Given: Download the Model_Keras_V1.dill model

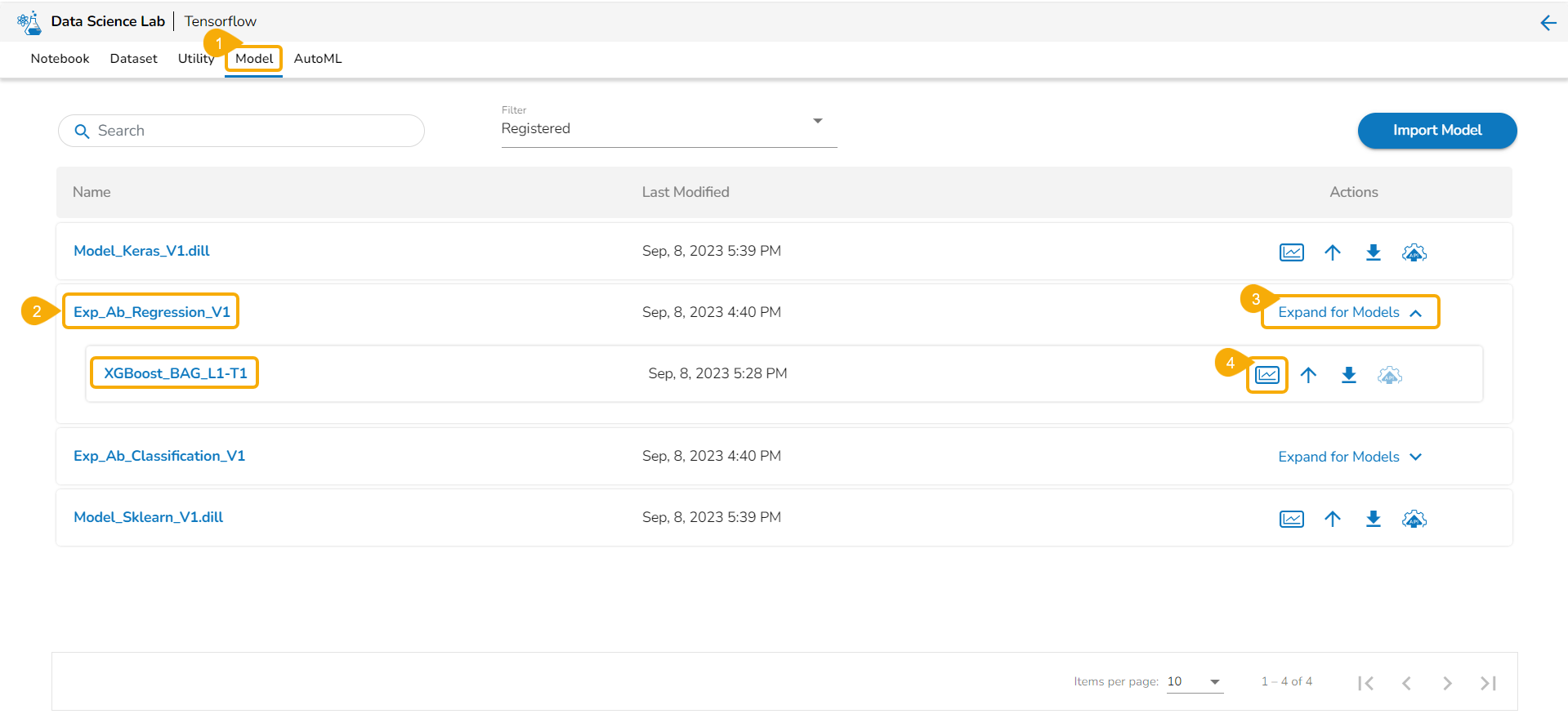Looking at the screenshot, I should coord(1373,252).
